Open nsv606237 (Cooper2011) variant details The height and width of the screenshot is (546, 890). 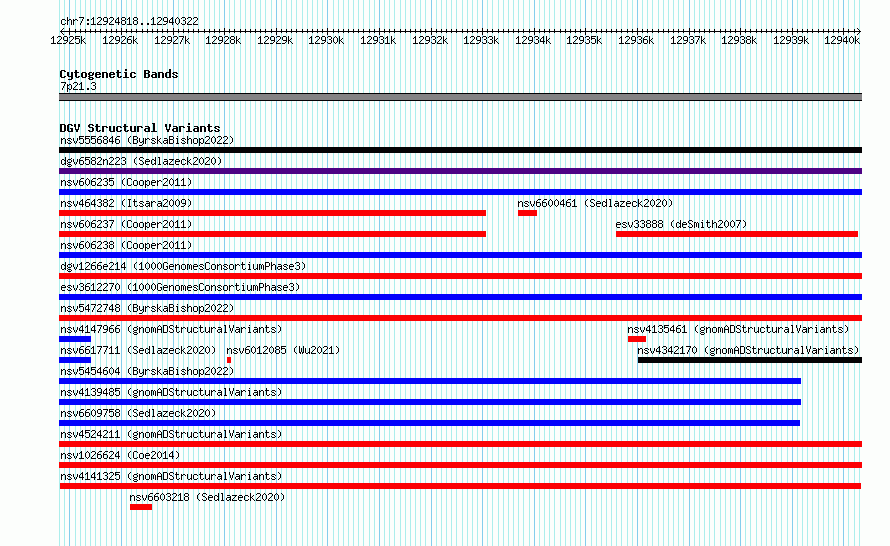[126, 224]
